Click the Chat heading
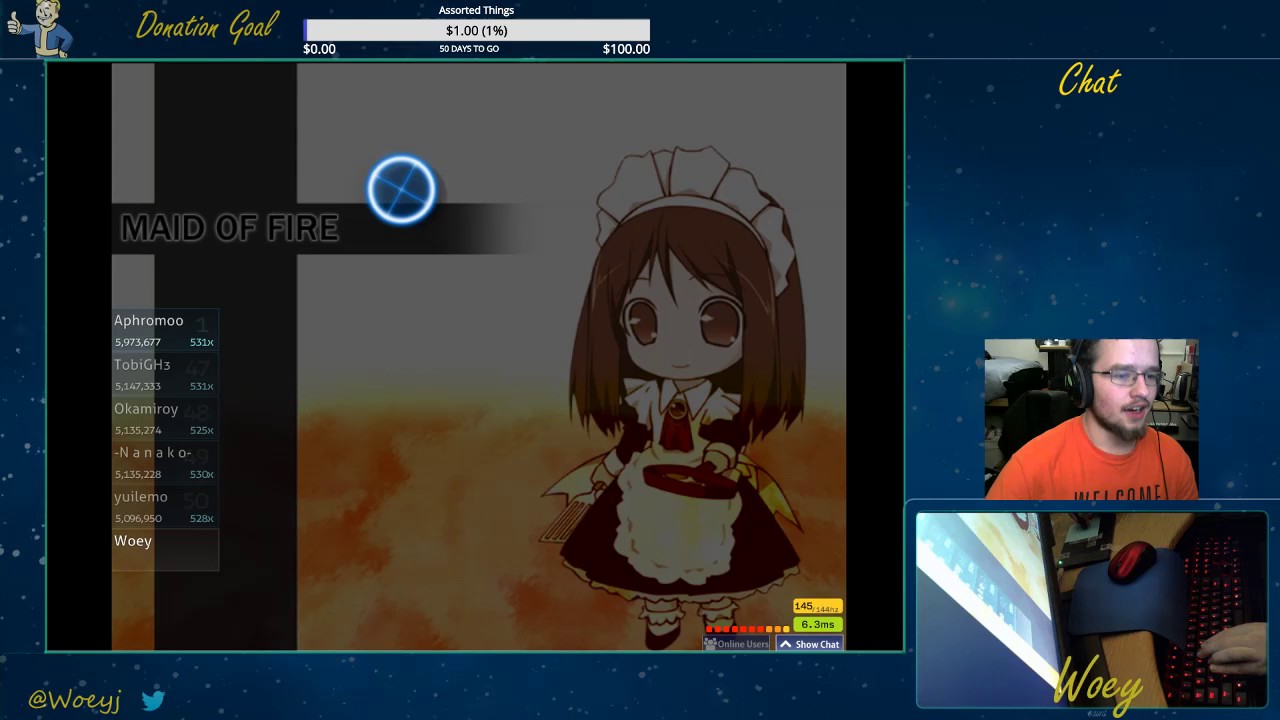Screen dimensions: 1280x720 1089,81
